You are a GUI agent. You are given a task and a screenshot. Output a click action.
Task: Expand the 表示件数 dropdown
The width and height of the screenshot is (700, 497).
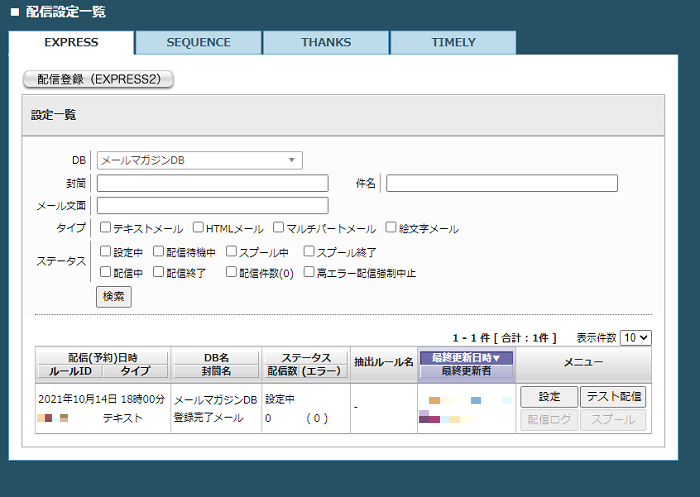tap(635, 338)
